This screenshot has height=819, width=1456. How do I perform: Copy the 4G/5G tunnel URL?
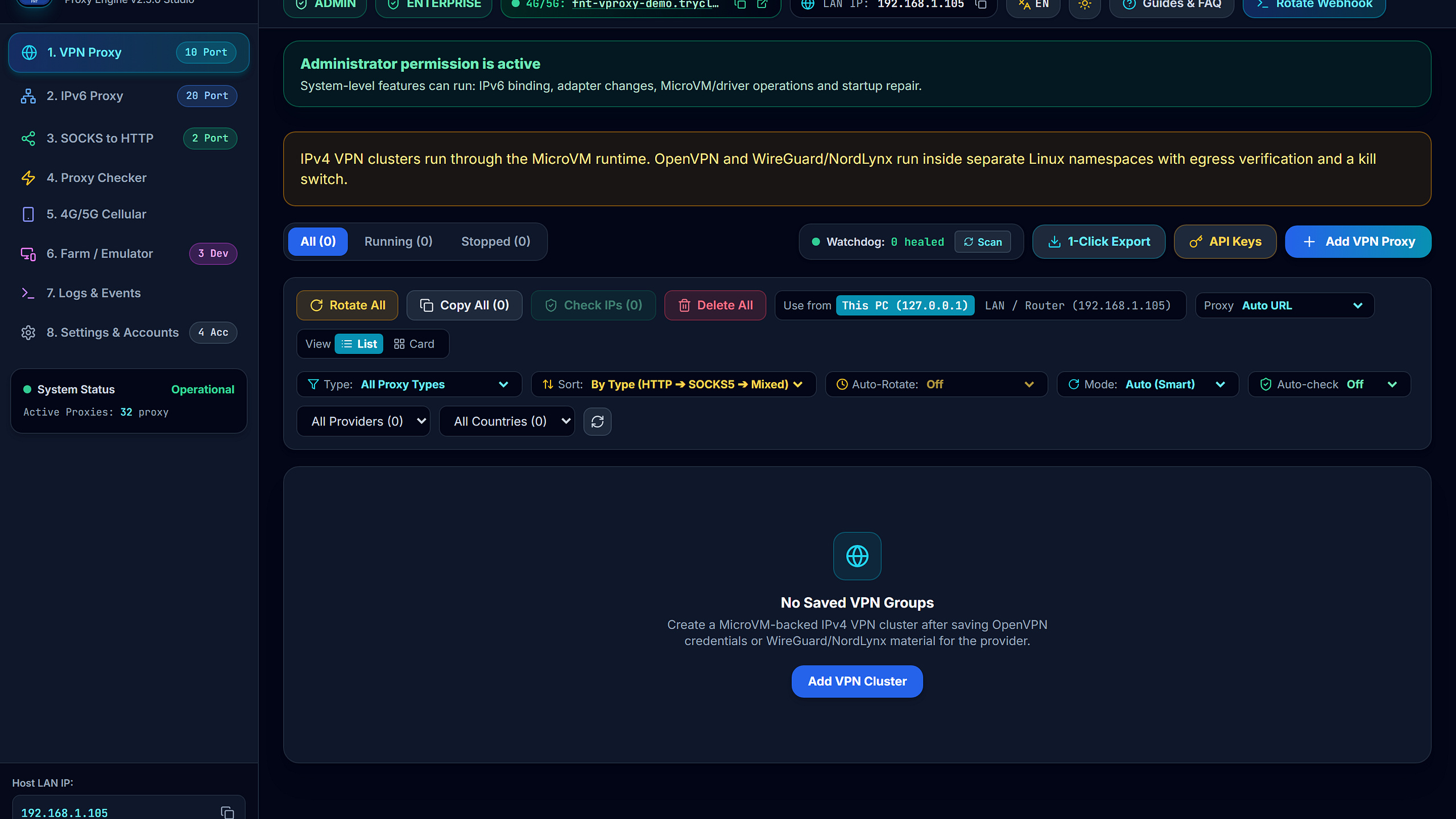[x=740, y=5]
